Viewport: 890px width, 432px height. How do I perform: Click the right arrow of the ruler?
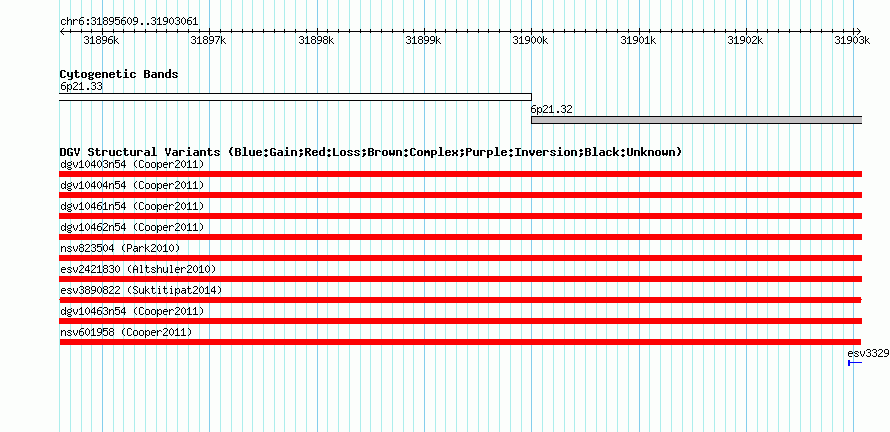pos(859,31)
